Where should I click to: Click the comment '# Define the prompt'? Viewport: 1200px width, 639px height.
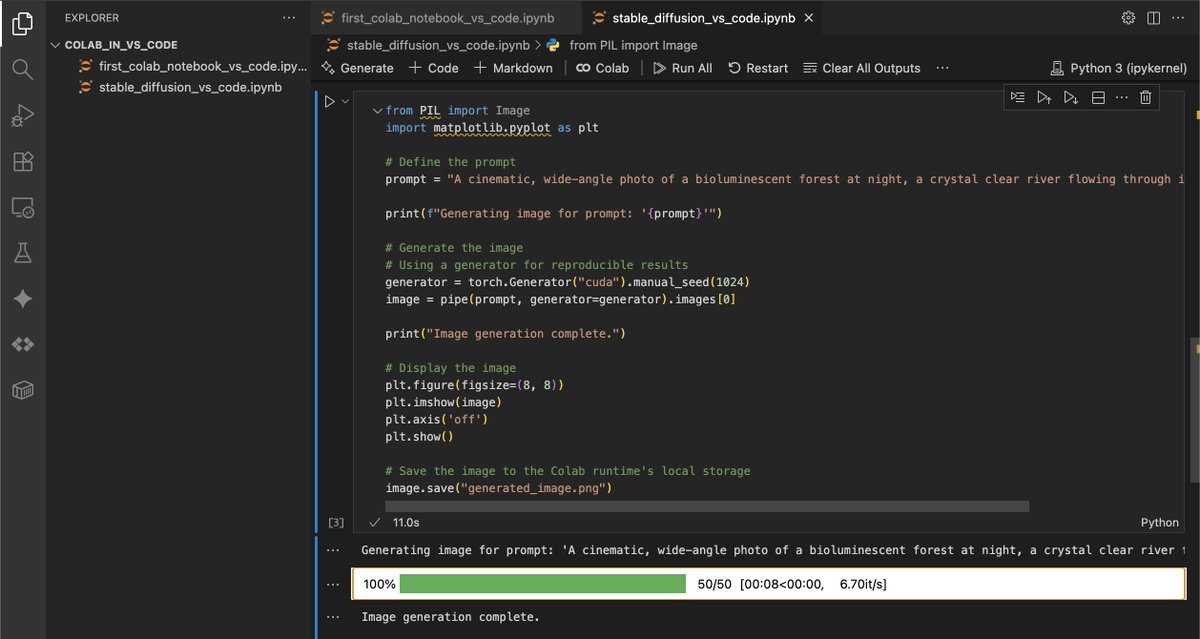(x=451, y=162)
